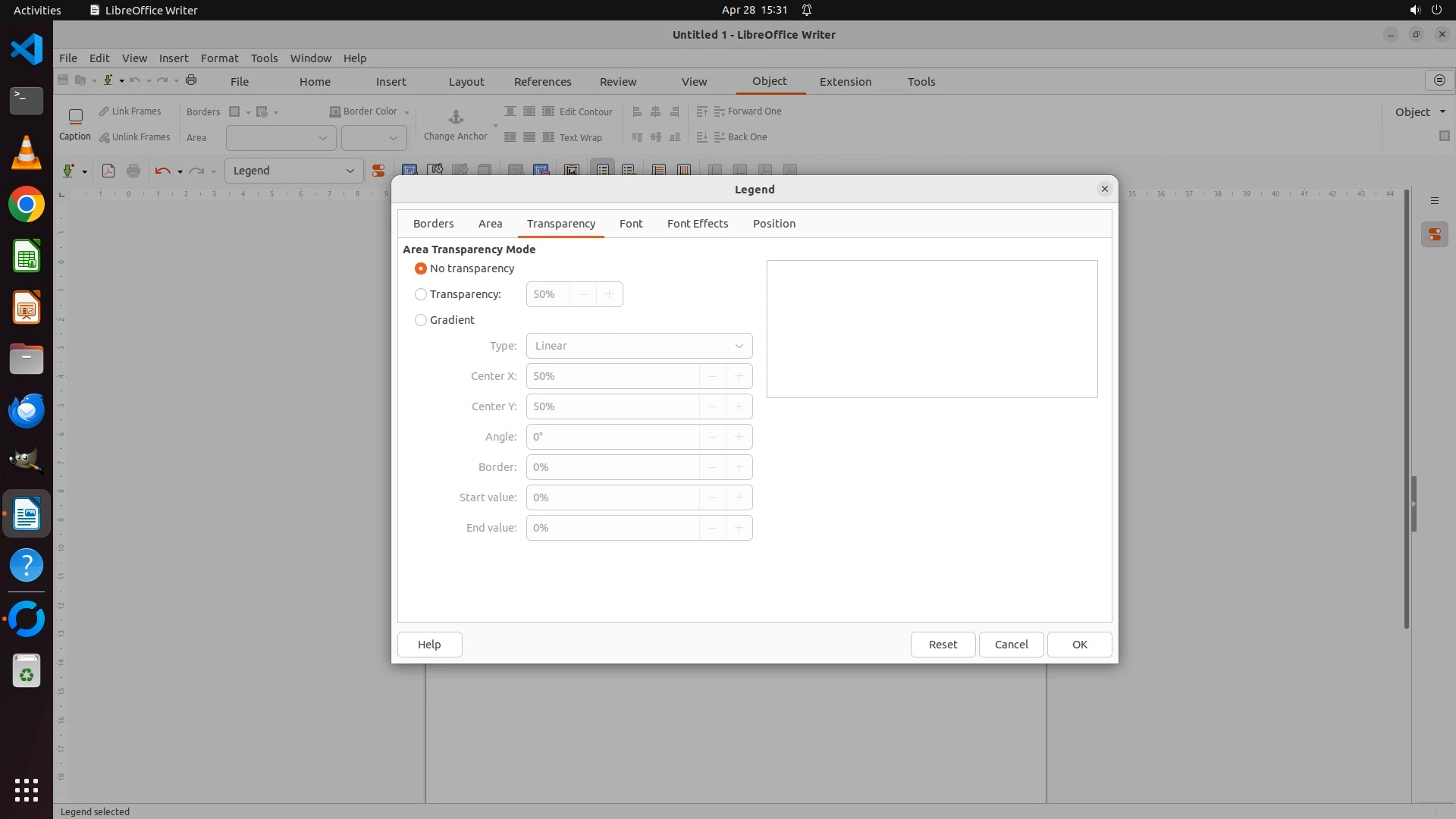Confirm the dialog with OK

pyautogui.click(x=1079, y=645)
